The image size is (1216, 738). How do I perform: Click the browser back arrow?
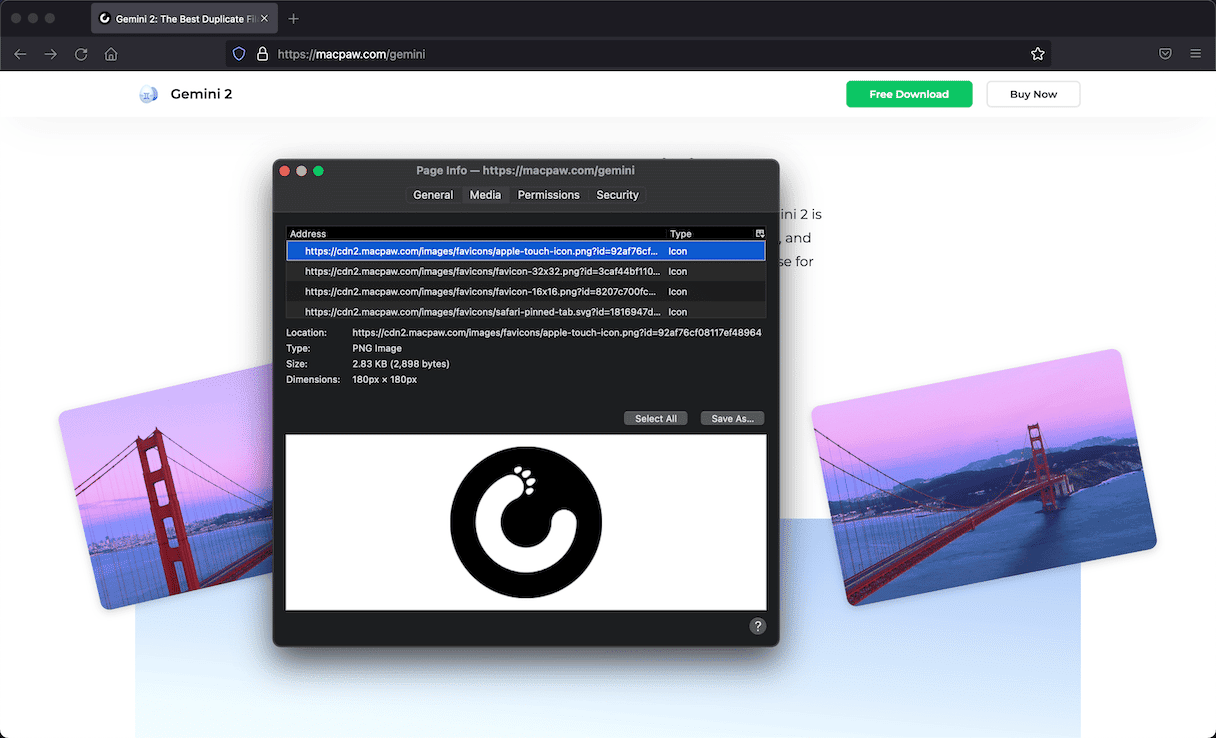point(20,54)
